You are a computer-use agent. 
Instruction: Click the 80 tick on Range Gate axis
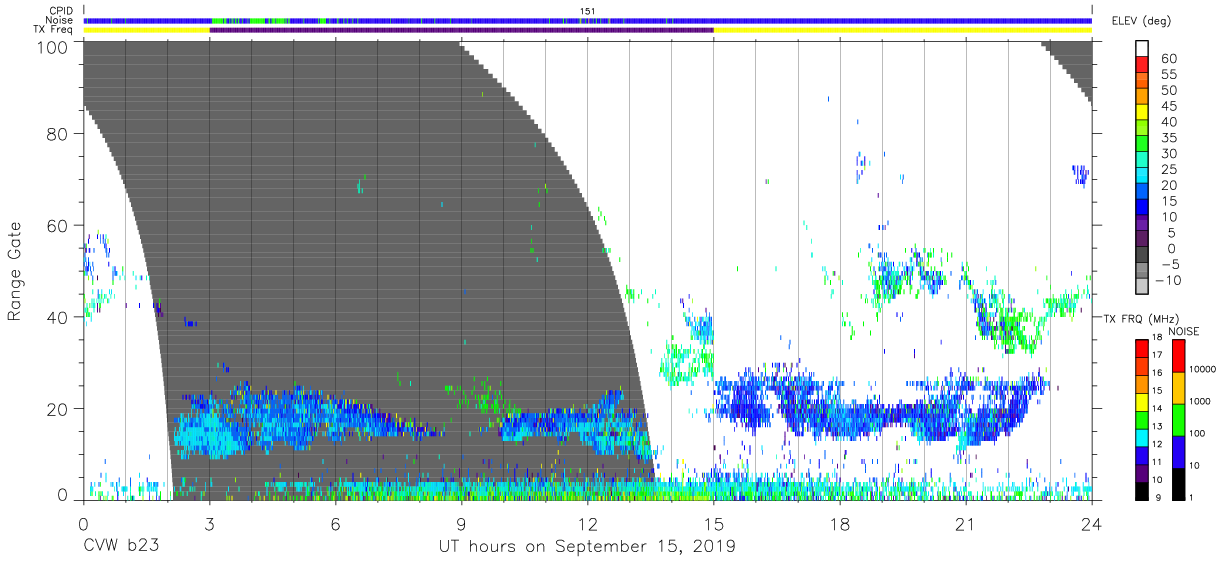[x=58, y=133]
